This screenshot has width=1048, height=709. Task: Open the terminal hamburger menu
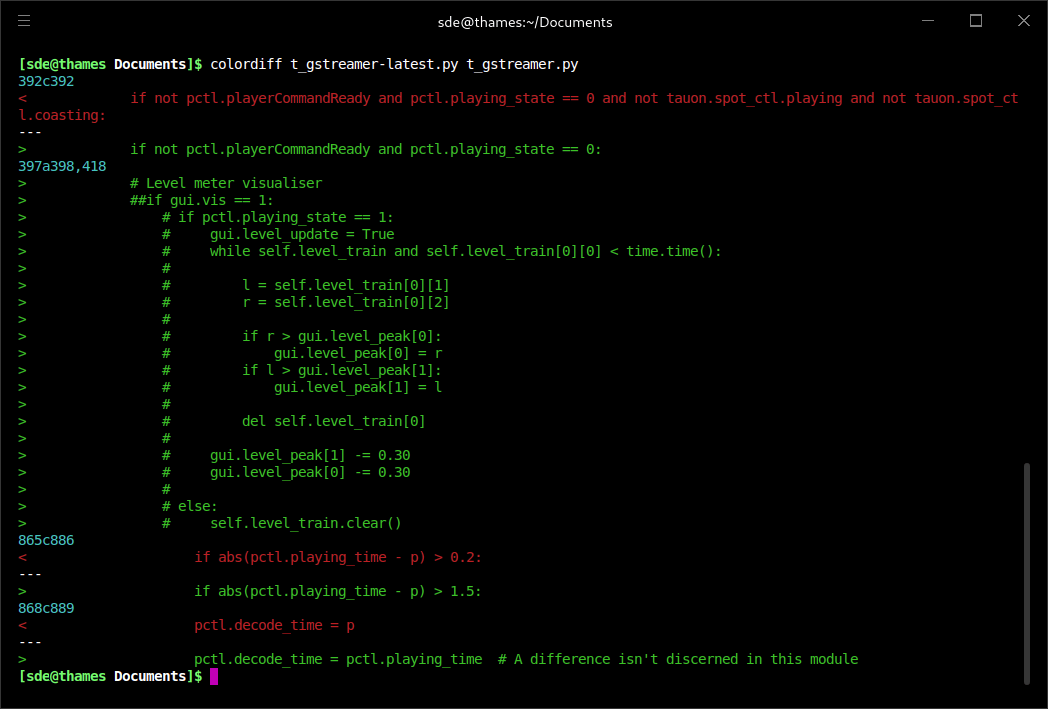coord(24,21)
